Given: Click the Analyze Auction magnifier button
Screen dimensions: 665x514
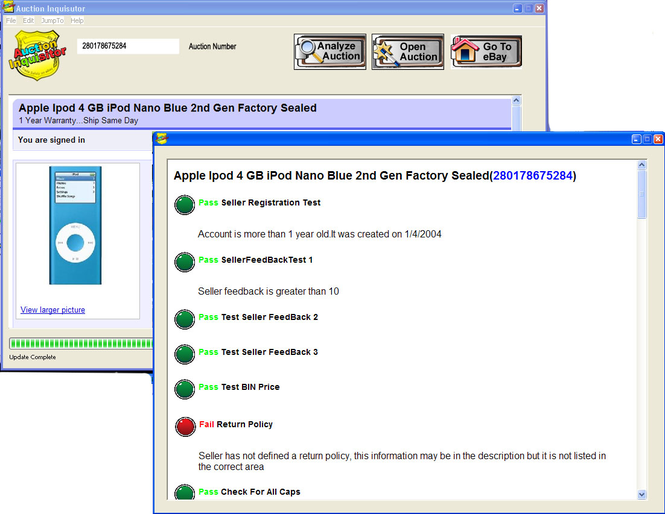Looking at the screenshot, I should (329, 51).
